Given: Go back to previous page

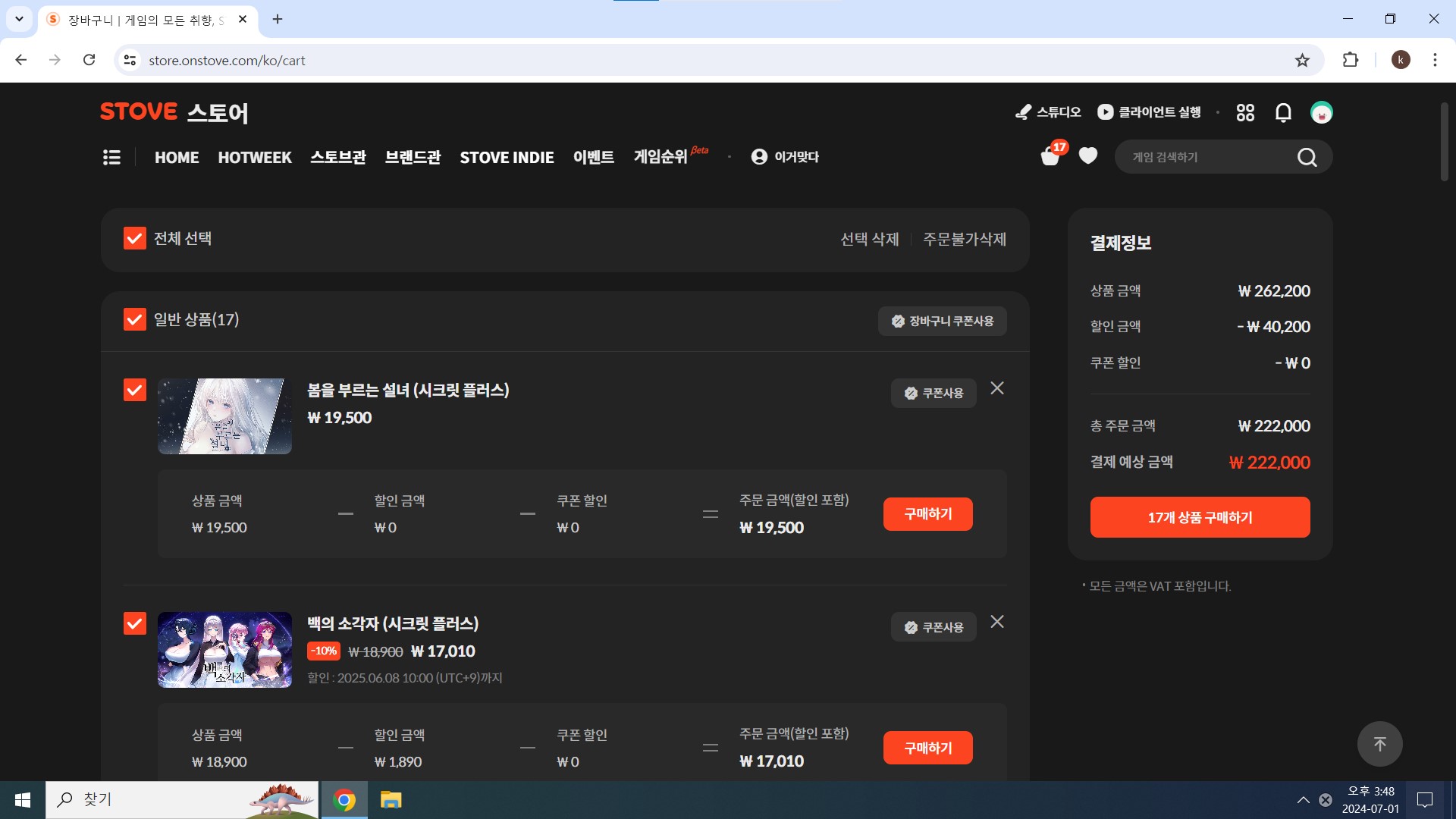Looking at the screenshot, I should tap(21, 60).
